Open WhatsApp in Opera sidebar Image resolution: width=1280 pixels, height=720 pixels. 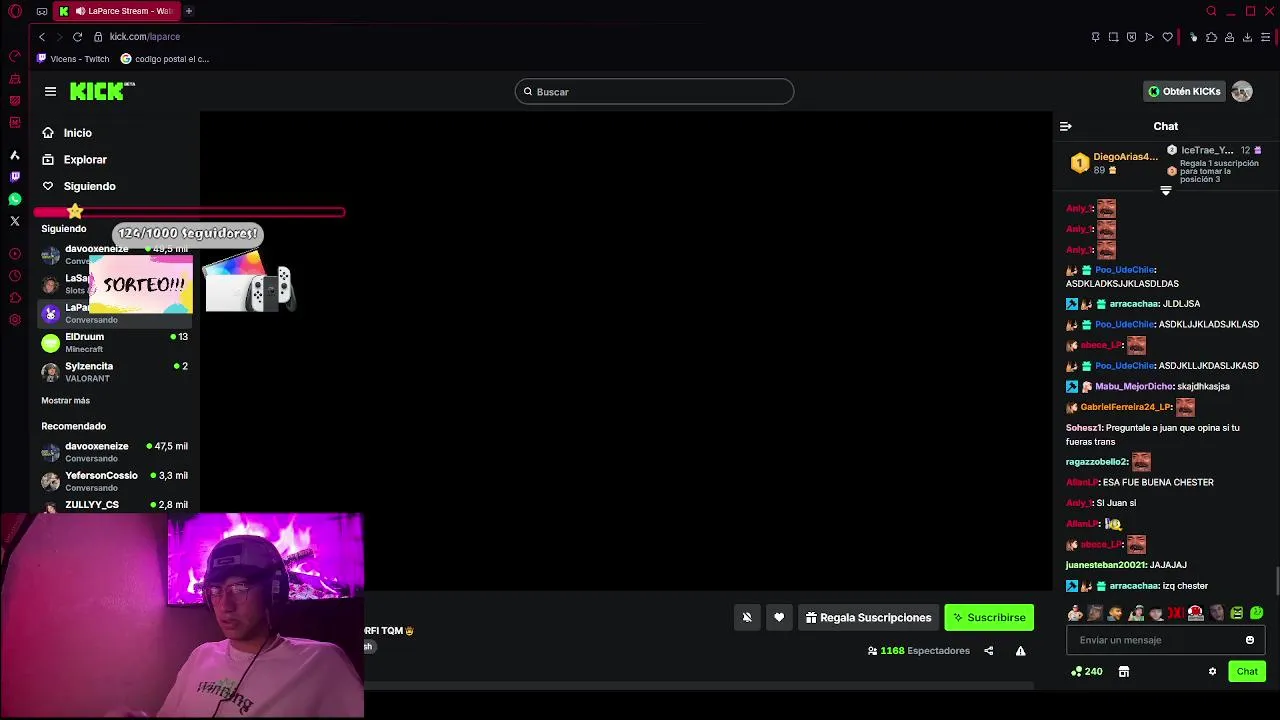15,199
